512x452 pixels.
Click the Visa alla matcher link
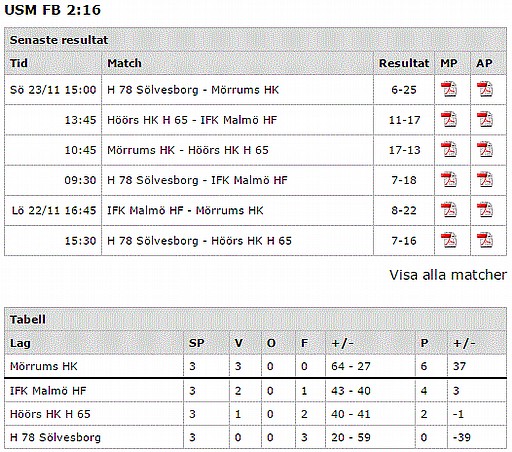tap(448, 275)
